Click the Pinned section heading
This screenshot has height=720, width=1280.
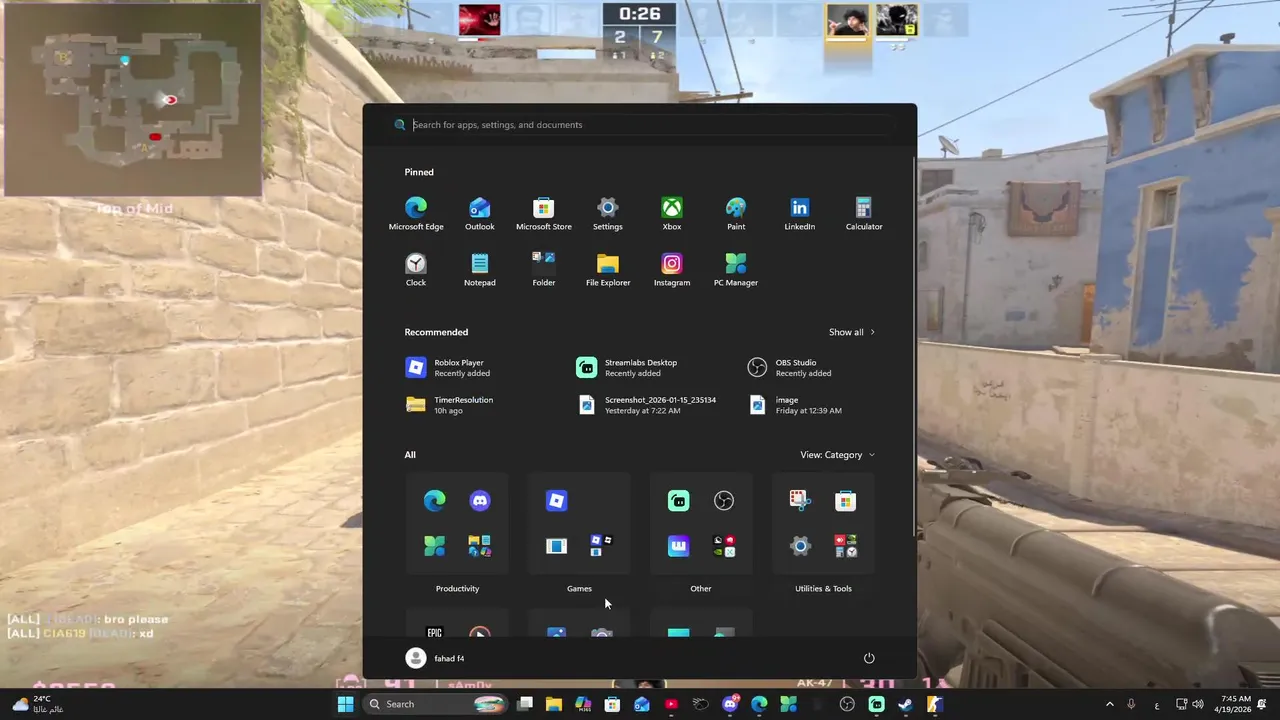pyautogui.click(x=419, y=172)
